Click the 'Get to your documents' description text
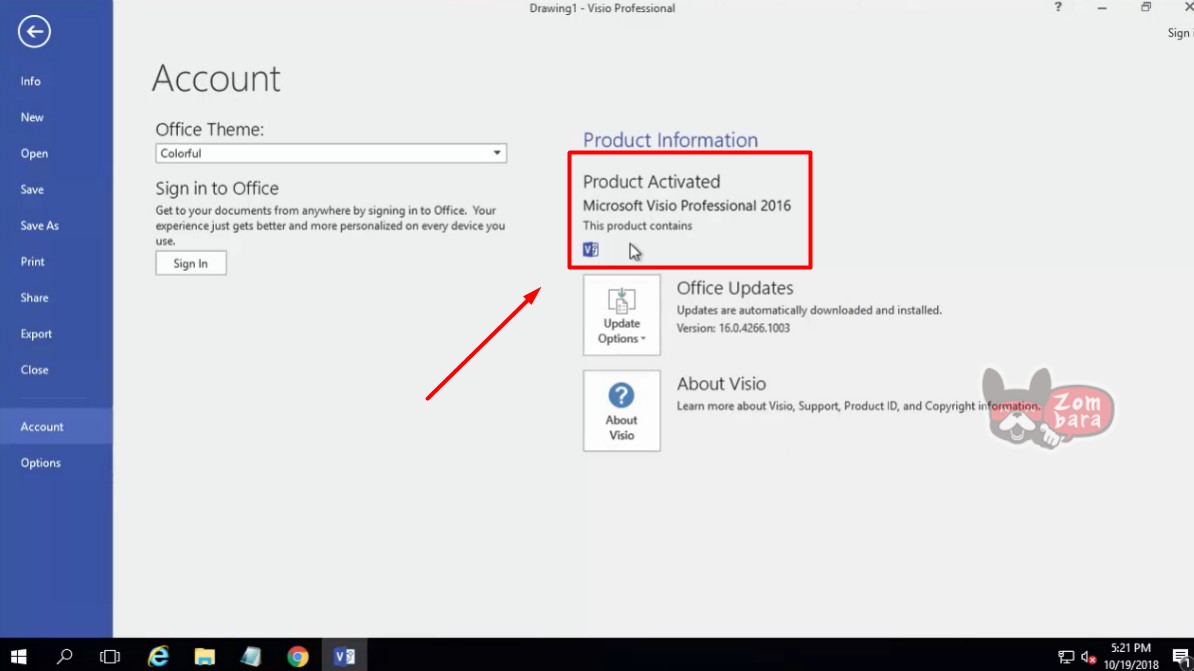1194x671 pixels. pyautogui.click(x=330, y=225)
